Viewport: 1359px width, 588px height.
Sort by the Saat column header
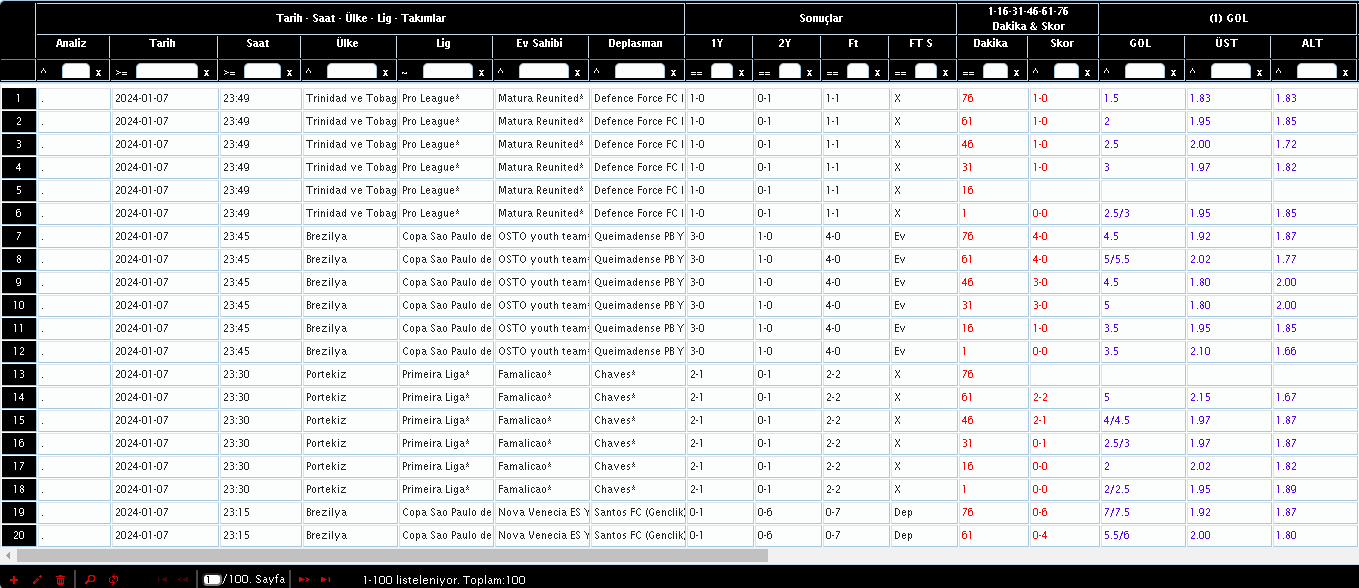pyautogui.click(x=259, y=44)
